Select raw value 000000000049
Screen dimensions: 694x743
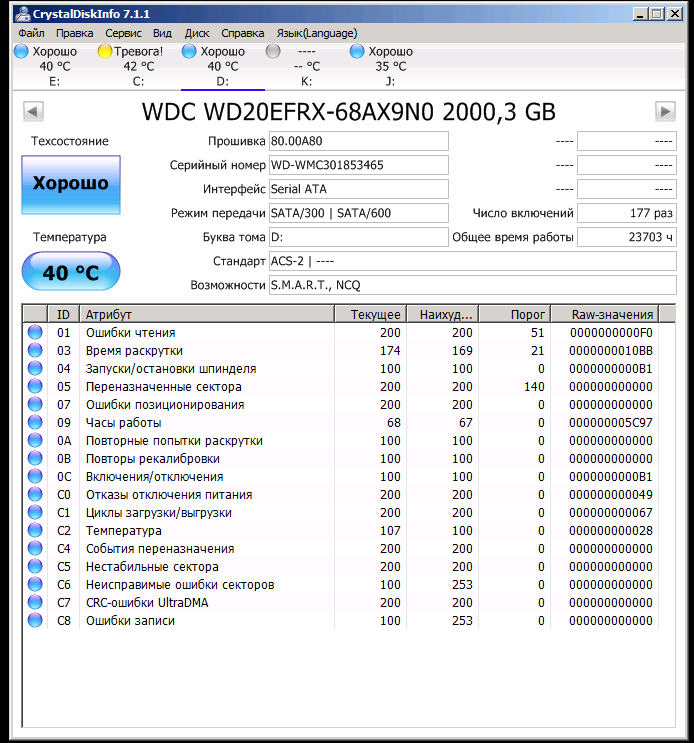tap(611, 495)
